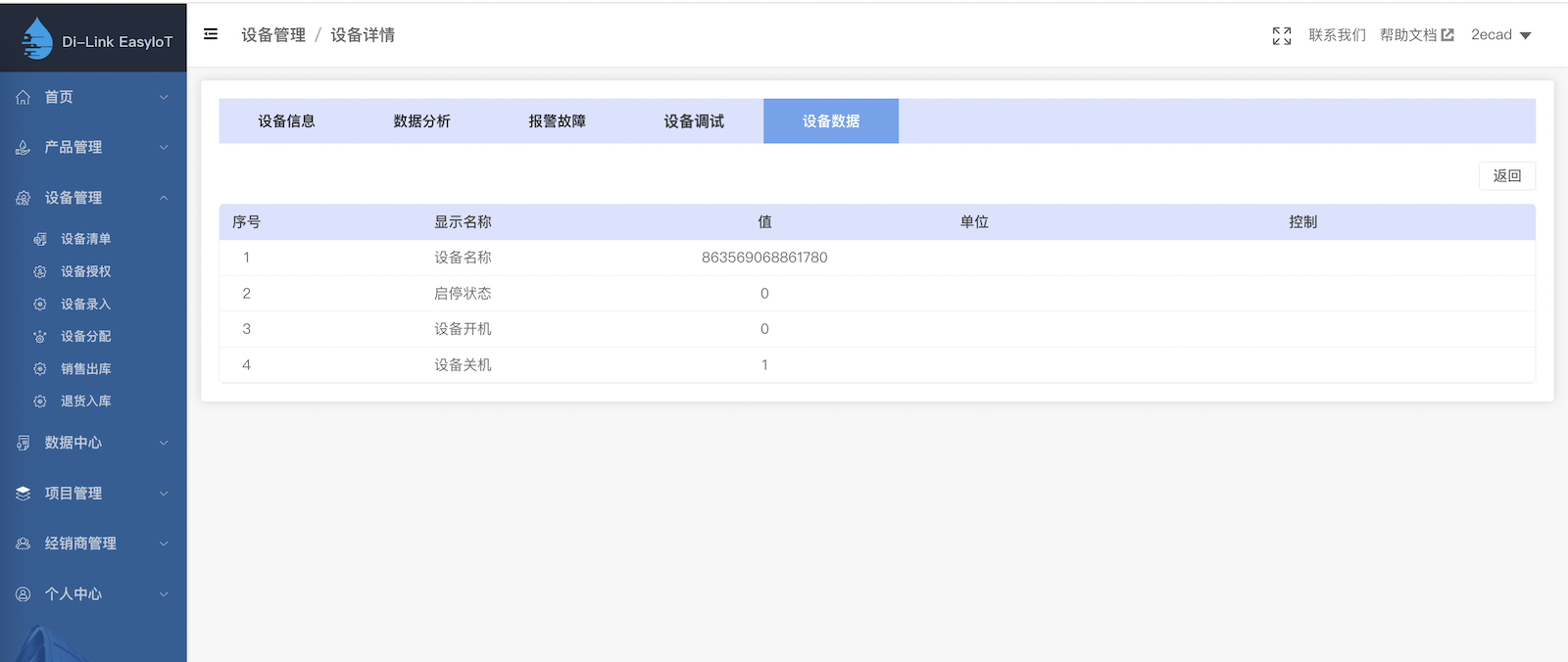Click the 设备详情 breadcrumb
This screenshot has height=662, width=1568.
[x=363, y=35]
